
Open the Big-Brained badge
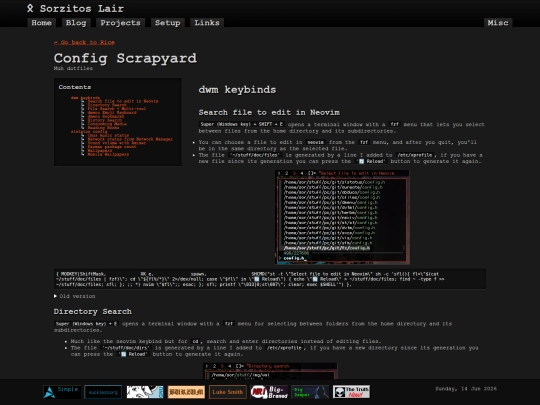point(269,392)
